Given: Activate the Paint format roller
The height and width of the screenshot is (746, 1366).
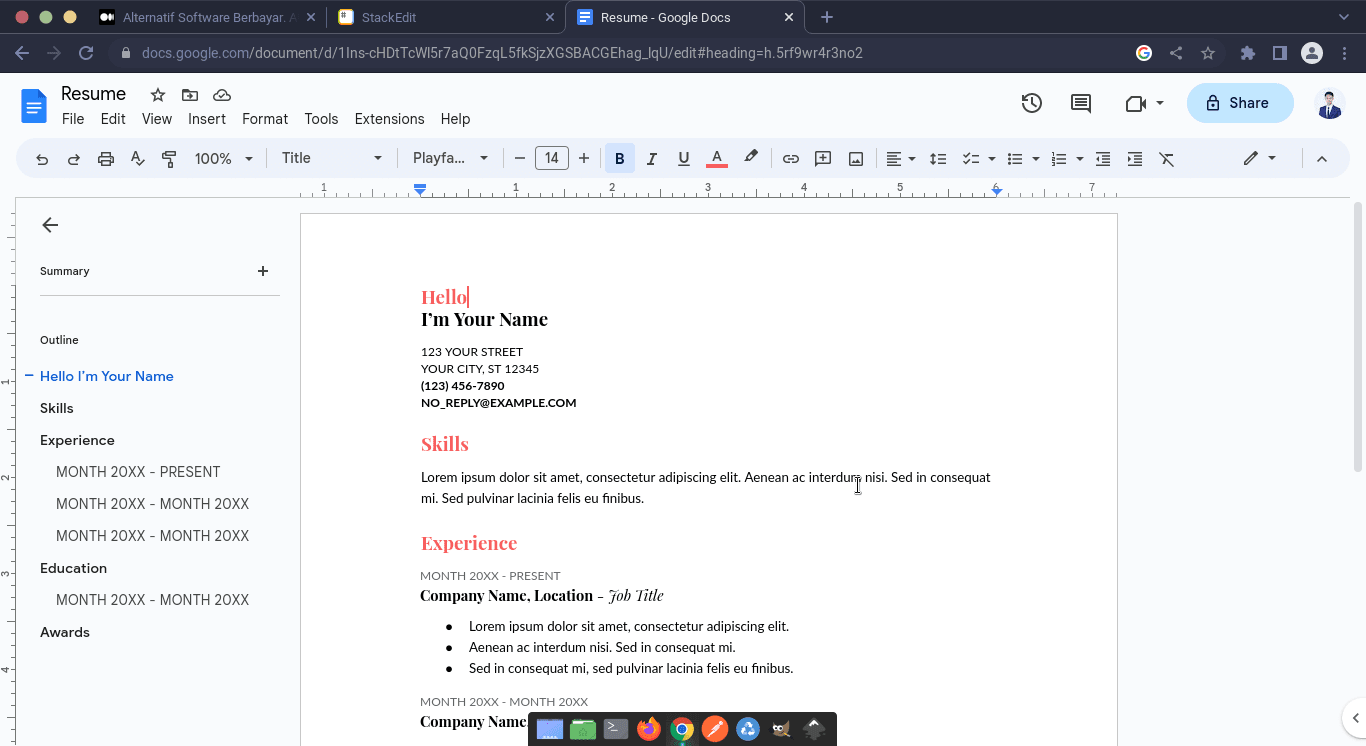Looking at the screenshot, I should [x=169, y=159].
